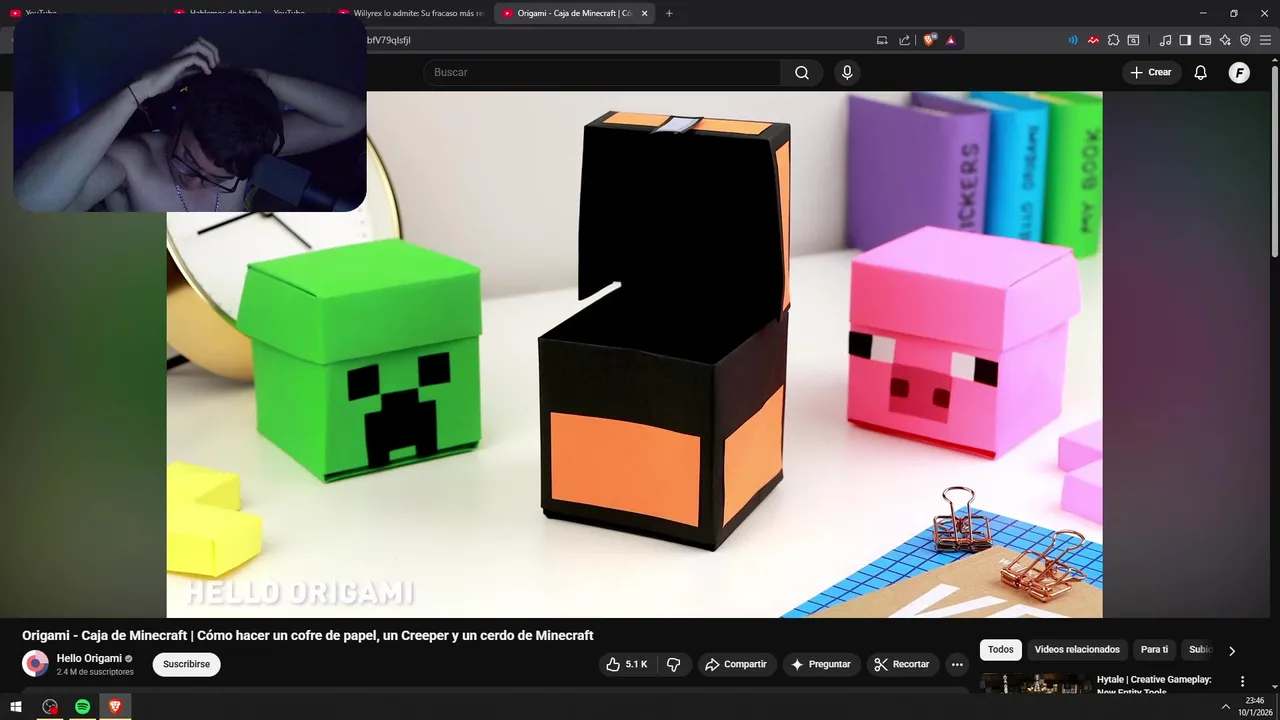1280x720 pixels.
Task: Click the Brave browser taskbar icon
Action: pos(115,707)
